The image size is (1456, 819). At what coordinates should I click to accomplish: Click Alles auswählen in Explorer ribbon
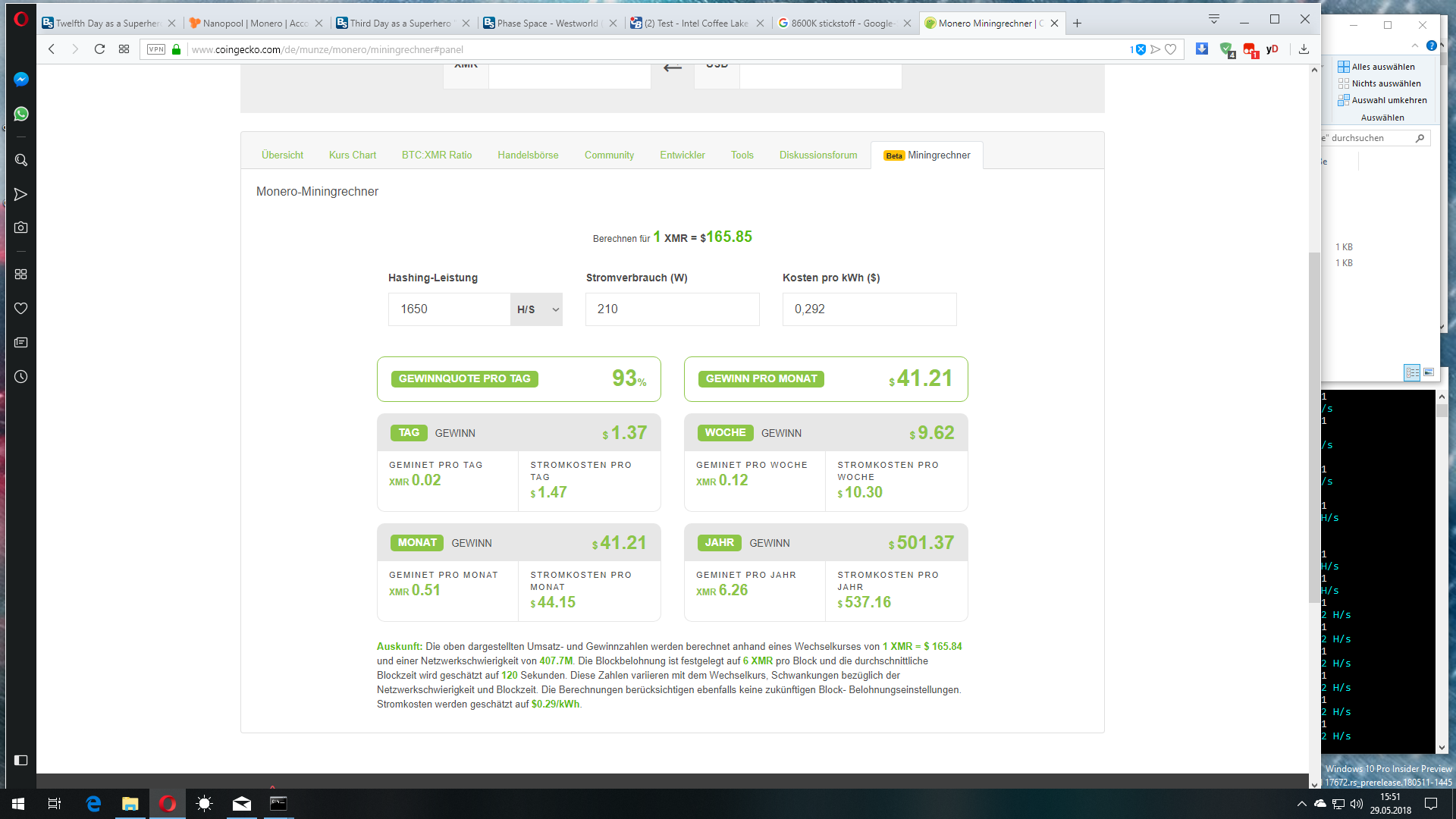(1376, 67)
